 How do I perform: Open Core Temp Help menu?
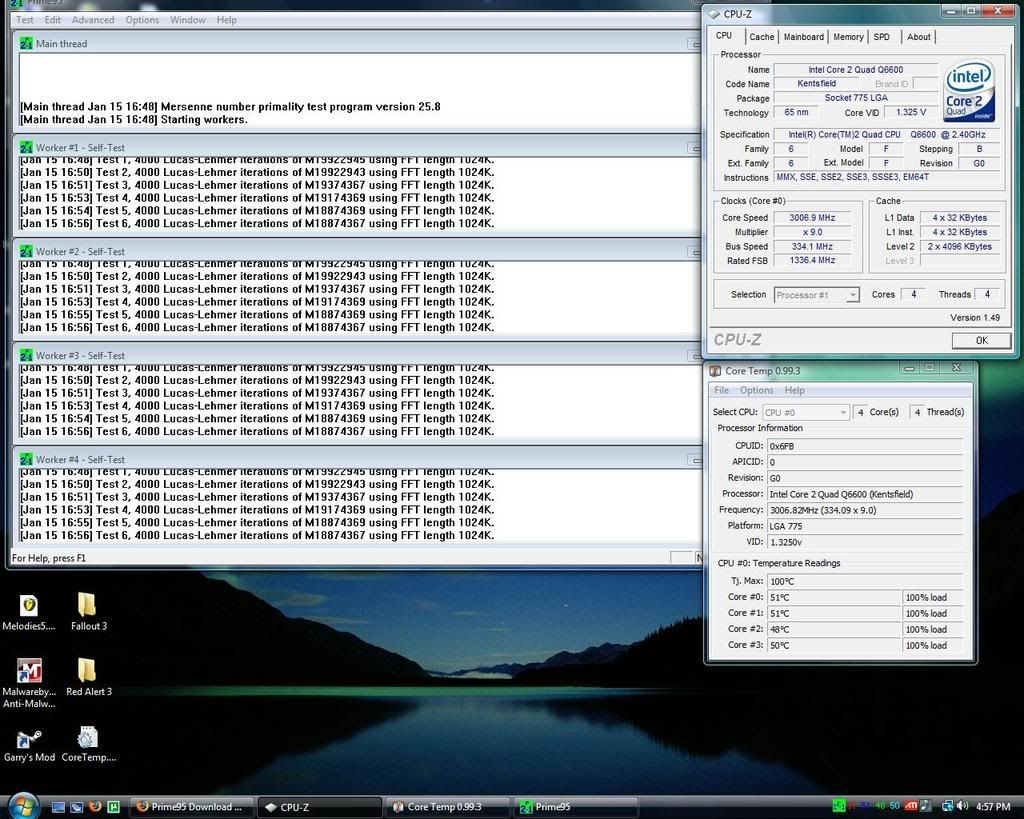[x=795, y=390]
